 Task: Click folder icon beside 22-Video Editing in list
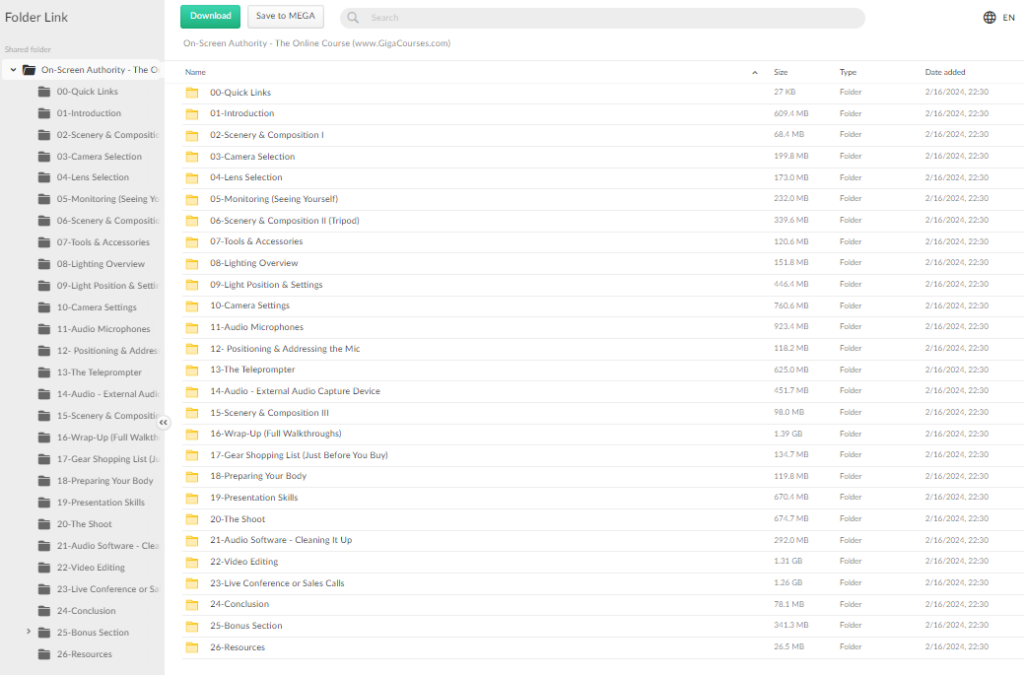point(192,562)
